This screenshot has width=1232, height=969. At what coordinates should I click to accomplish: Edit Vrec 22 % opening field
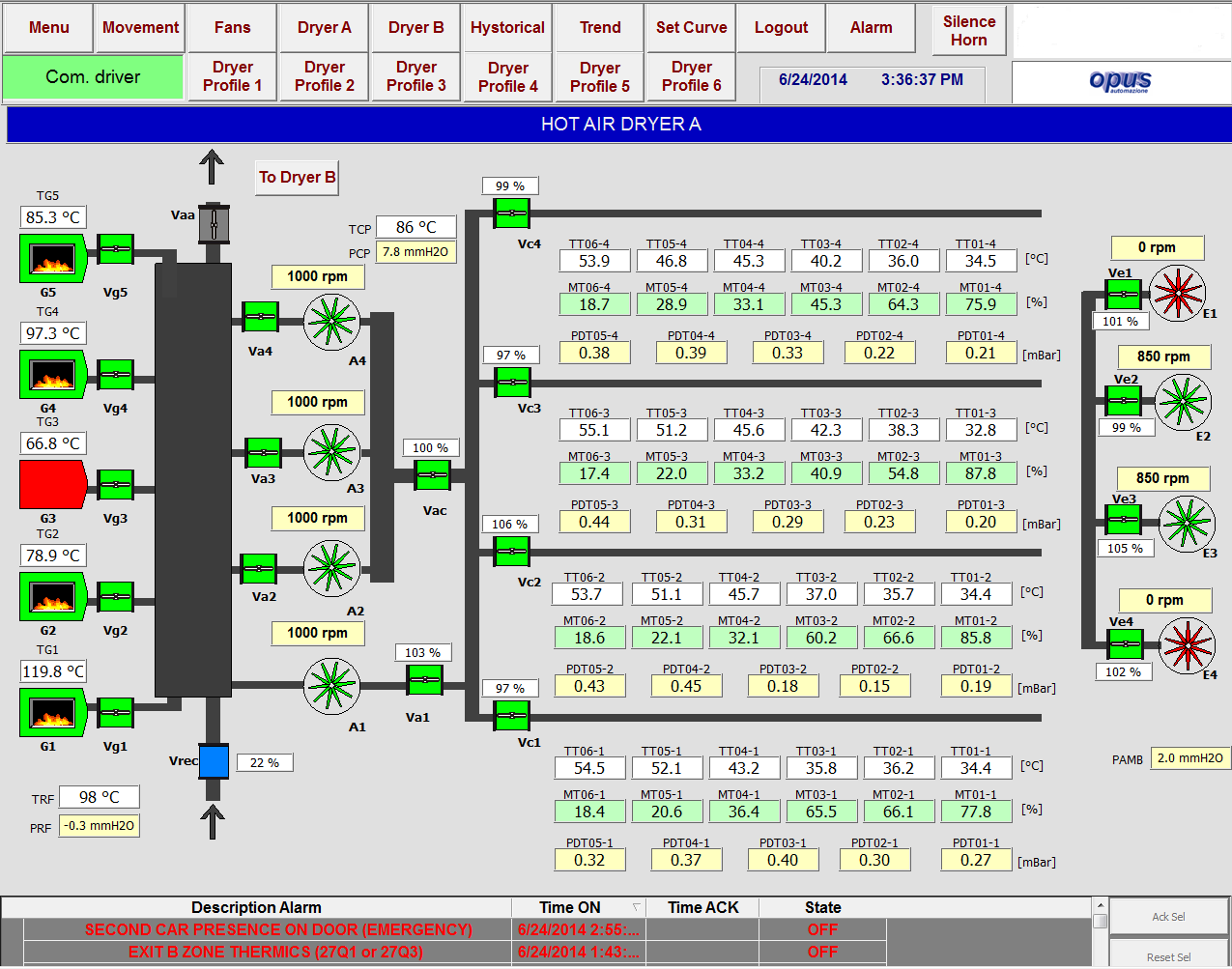(265, 763)
